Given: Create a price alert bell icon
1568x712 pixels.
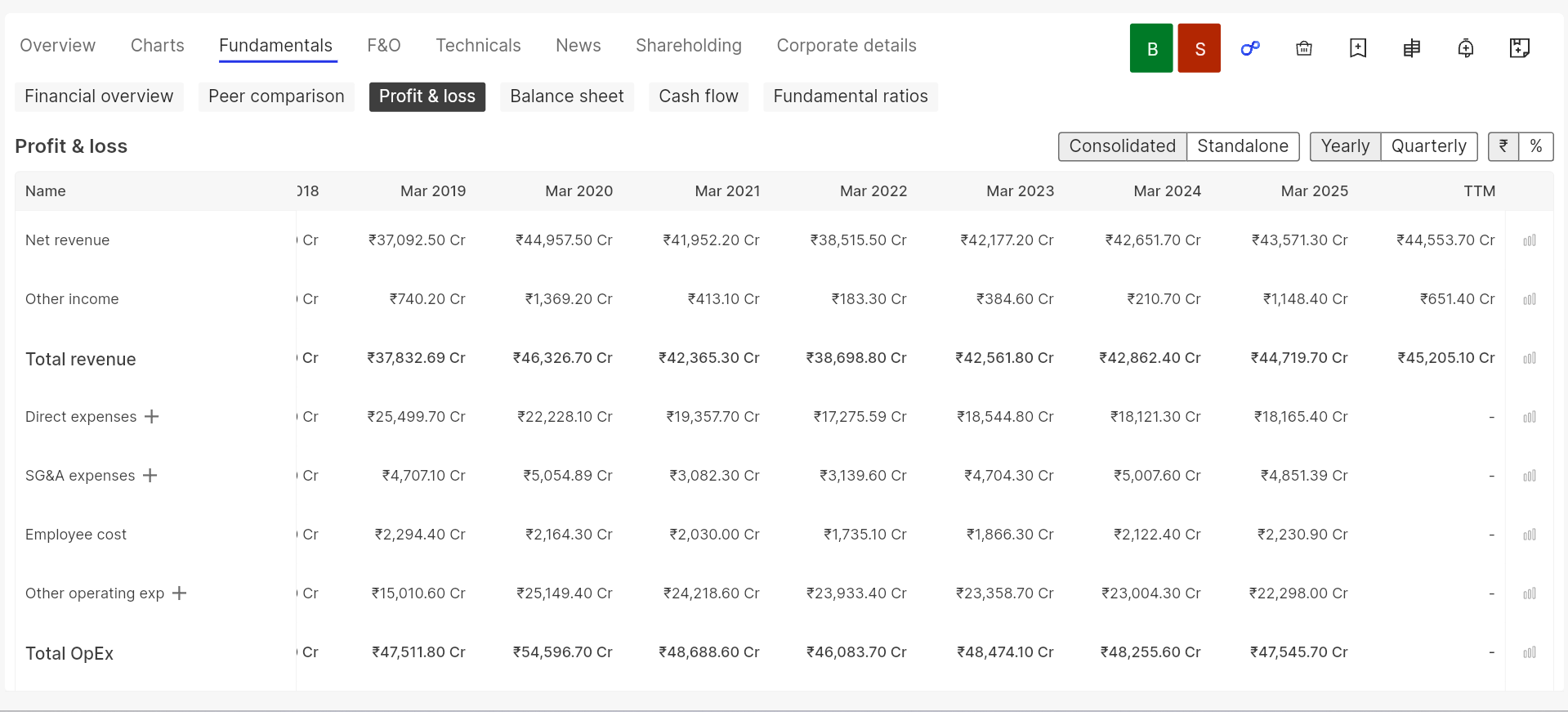Looking at the screenshot, I should click(x=1466, y=48).
